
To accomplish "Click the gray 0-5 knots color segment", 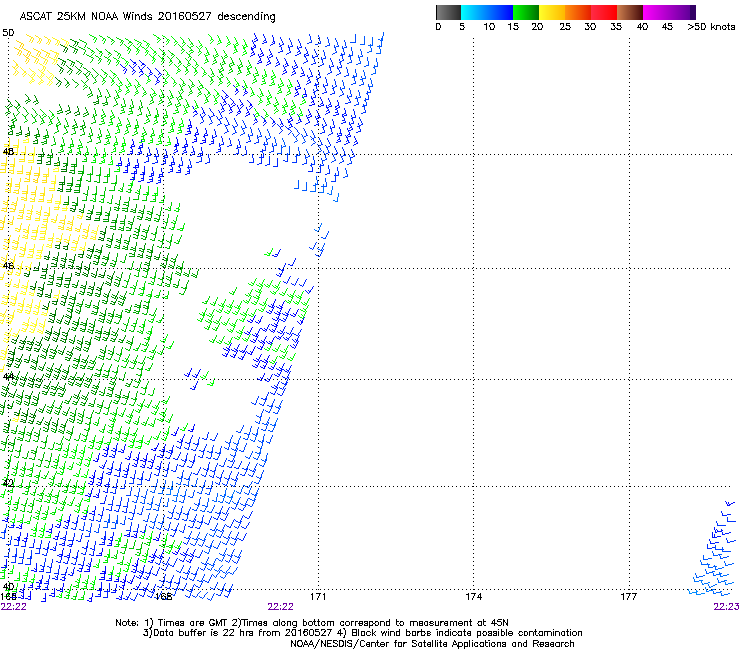I will [448, 12].
